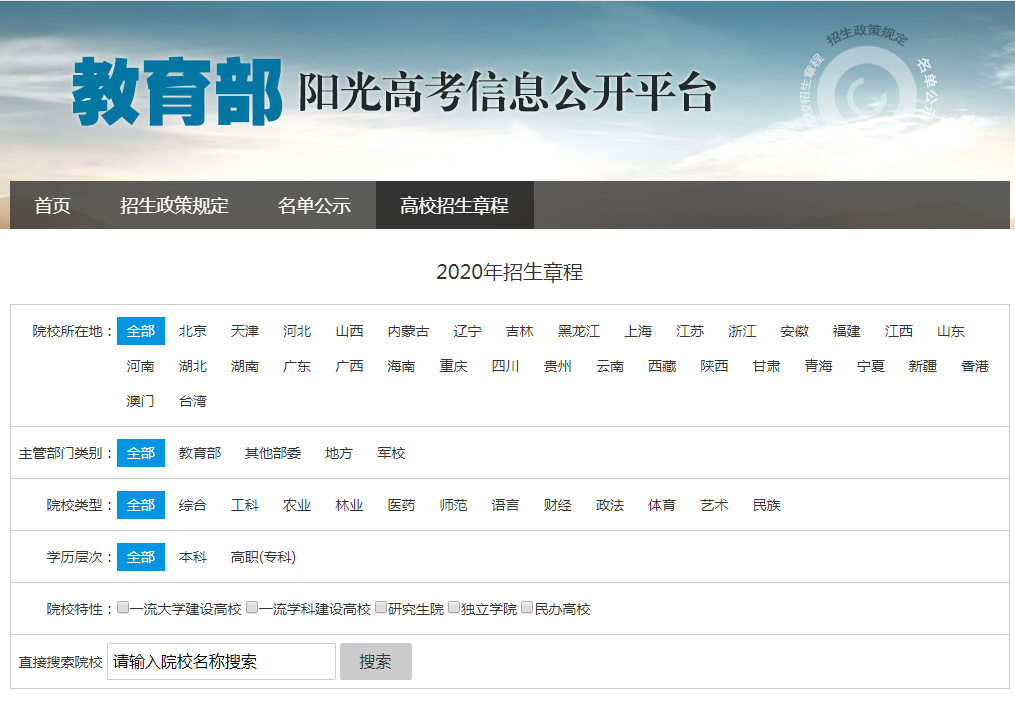1015x702 pixels.
Task: Select 师范 institution type
Action: [454, 504]
